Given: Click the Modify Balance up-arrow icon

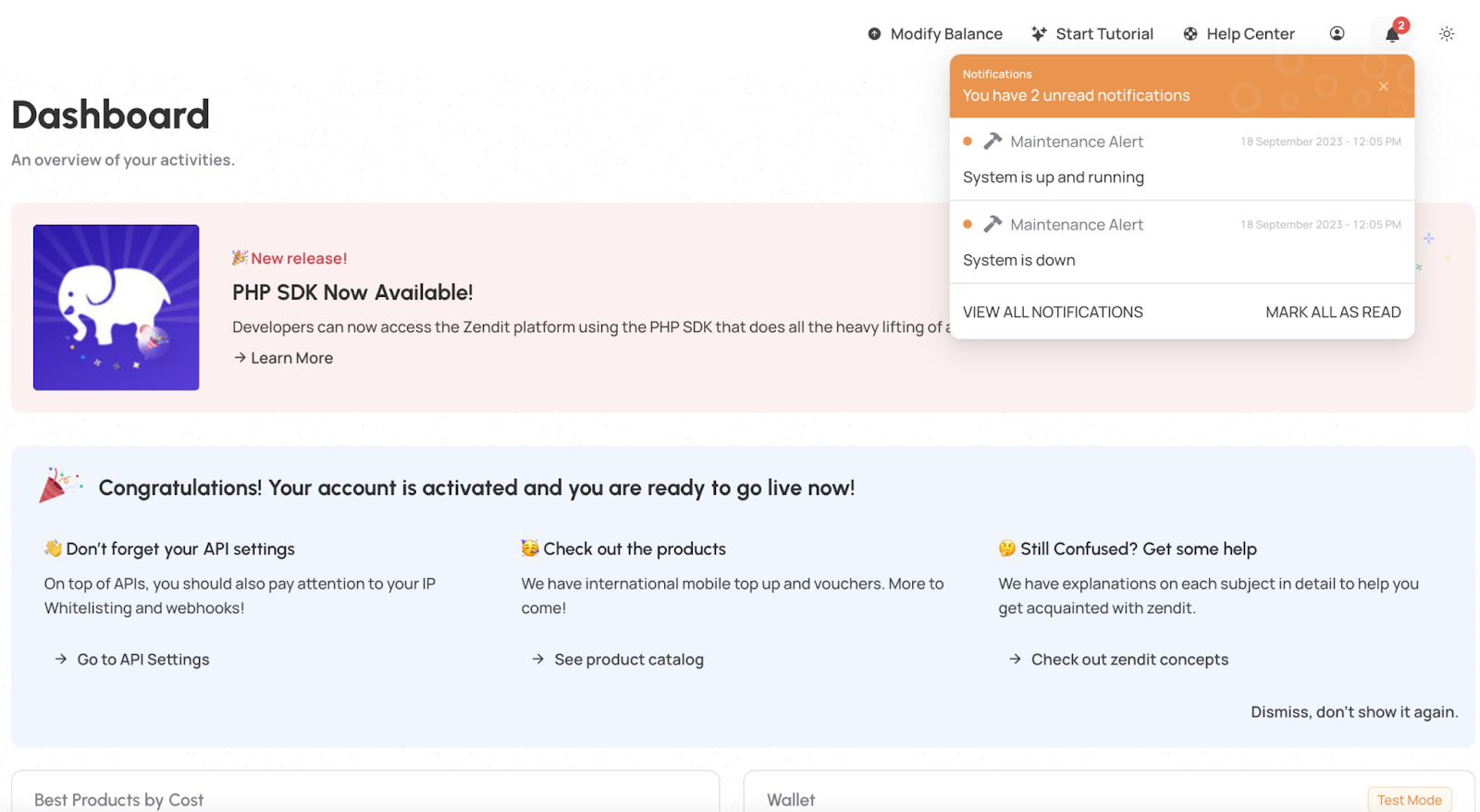Looking at the screenshot, I should point(874,34).
